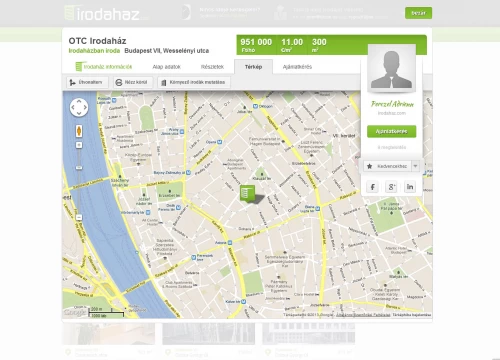500x360 pixels.
Task: Open the Térkép tab
Action: point(253,67)
